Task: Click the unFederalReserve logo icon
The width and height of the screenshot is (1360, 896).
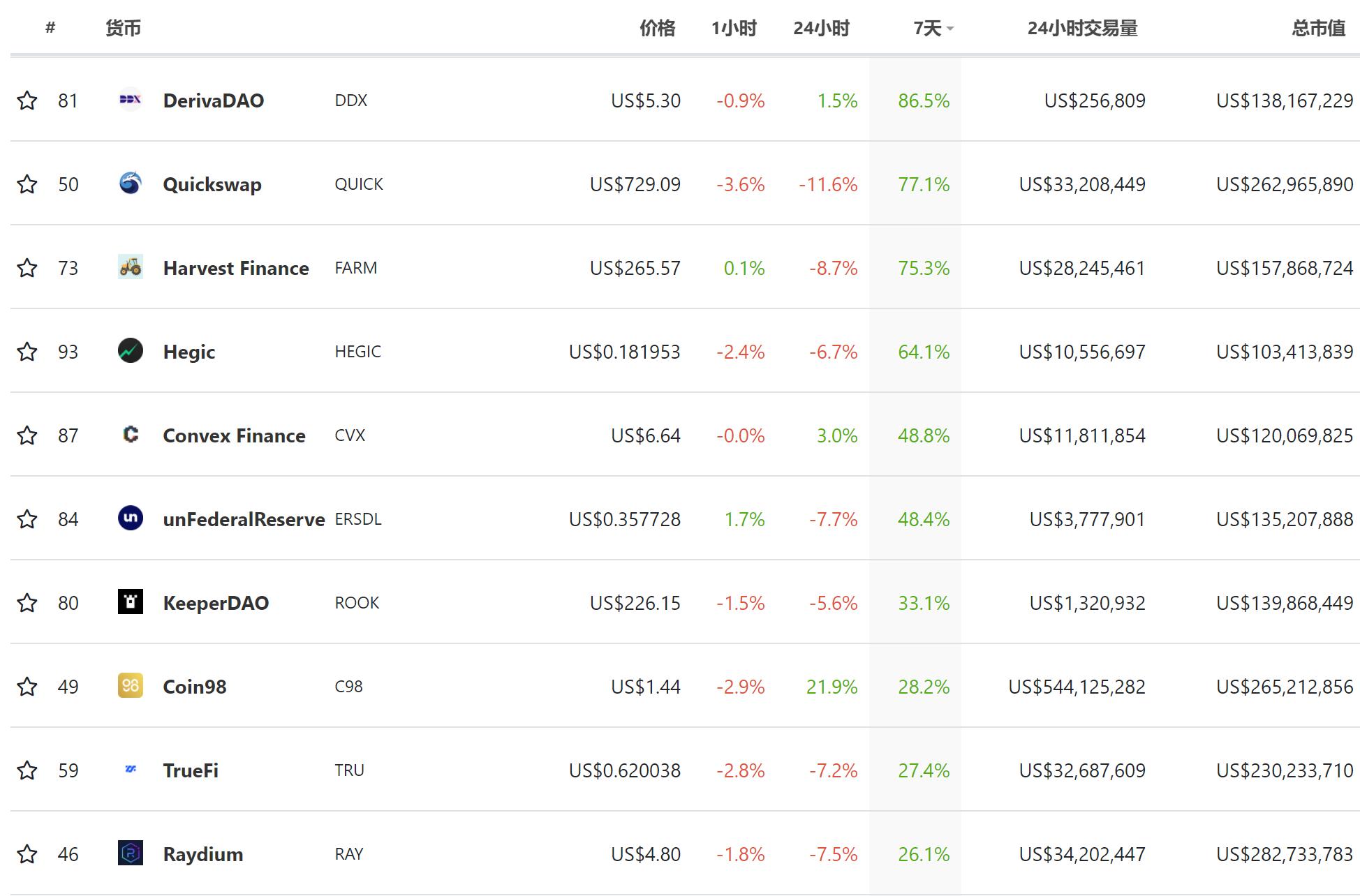Action: coord(131,518)
